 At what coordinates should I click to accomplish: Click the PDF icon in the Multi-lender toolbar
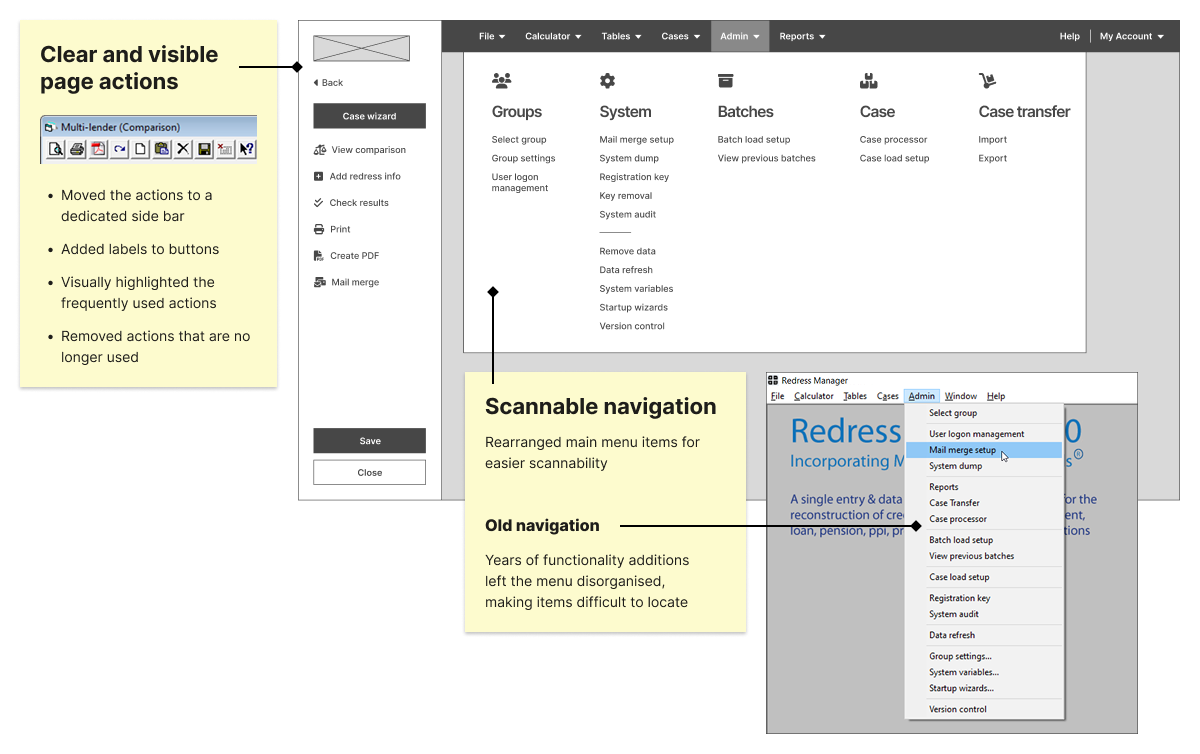point(98,149)
